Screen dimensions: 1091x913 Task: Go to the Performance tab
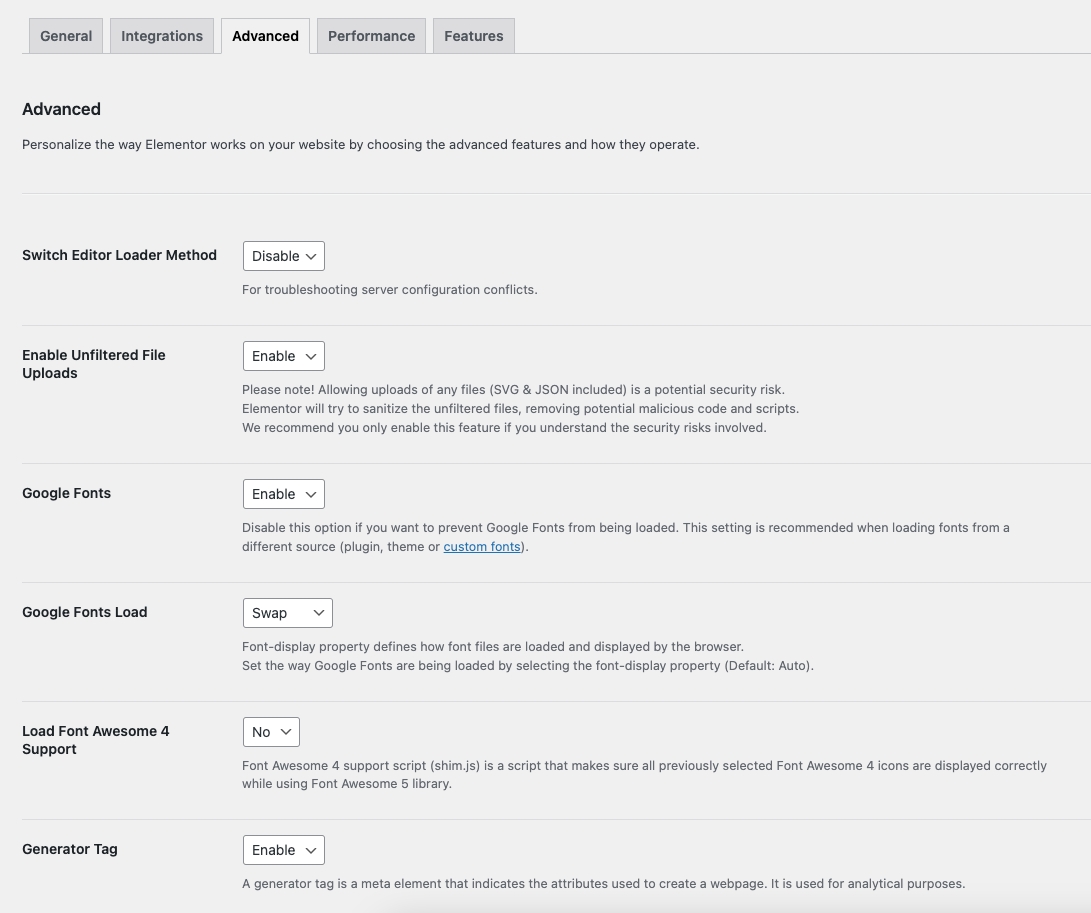pyautogui.click(x=371, y=36)
